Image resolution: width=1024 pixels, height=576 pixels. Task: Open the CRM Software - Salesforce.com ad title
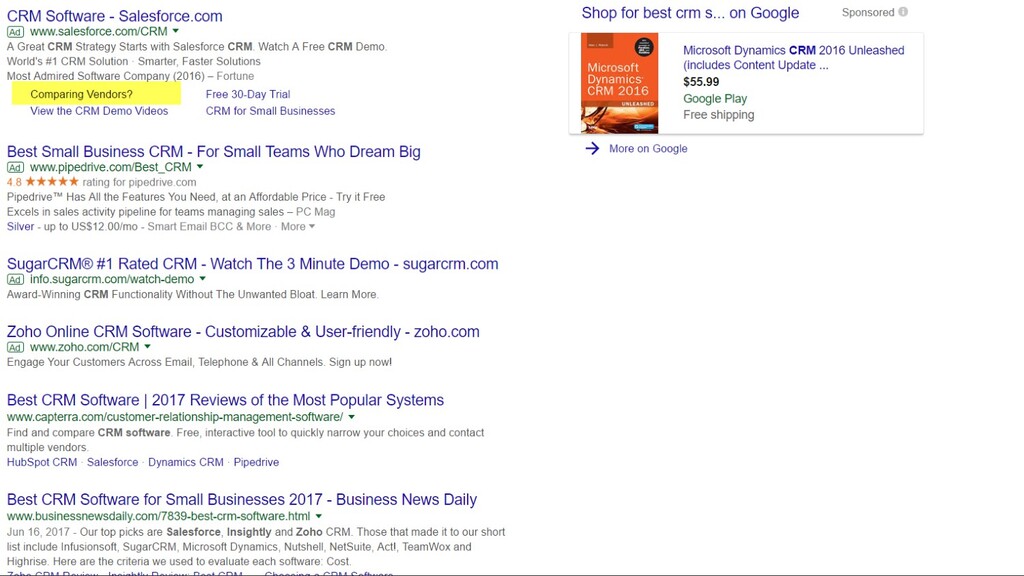(114, 16)
